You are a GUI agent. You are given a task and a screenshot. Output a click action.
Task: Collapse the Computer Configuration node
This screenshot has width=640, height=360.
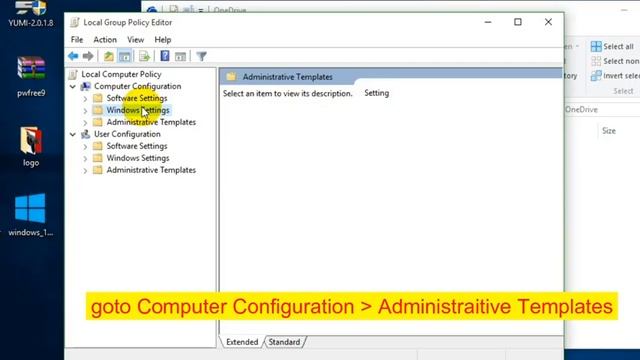tap(73, 87)
